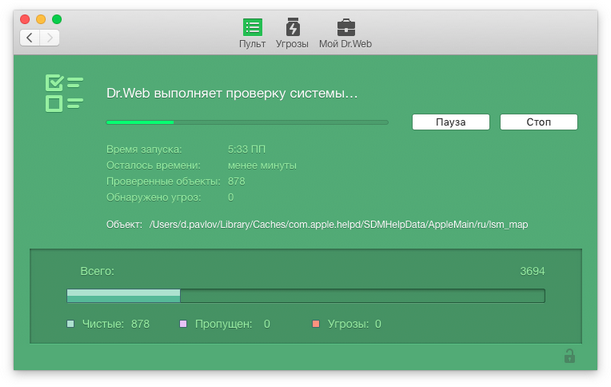Click the 'Осталось времени:' label
The image size is (611, 387).
pos(154,166)
